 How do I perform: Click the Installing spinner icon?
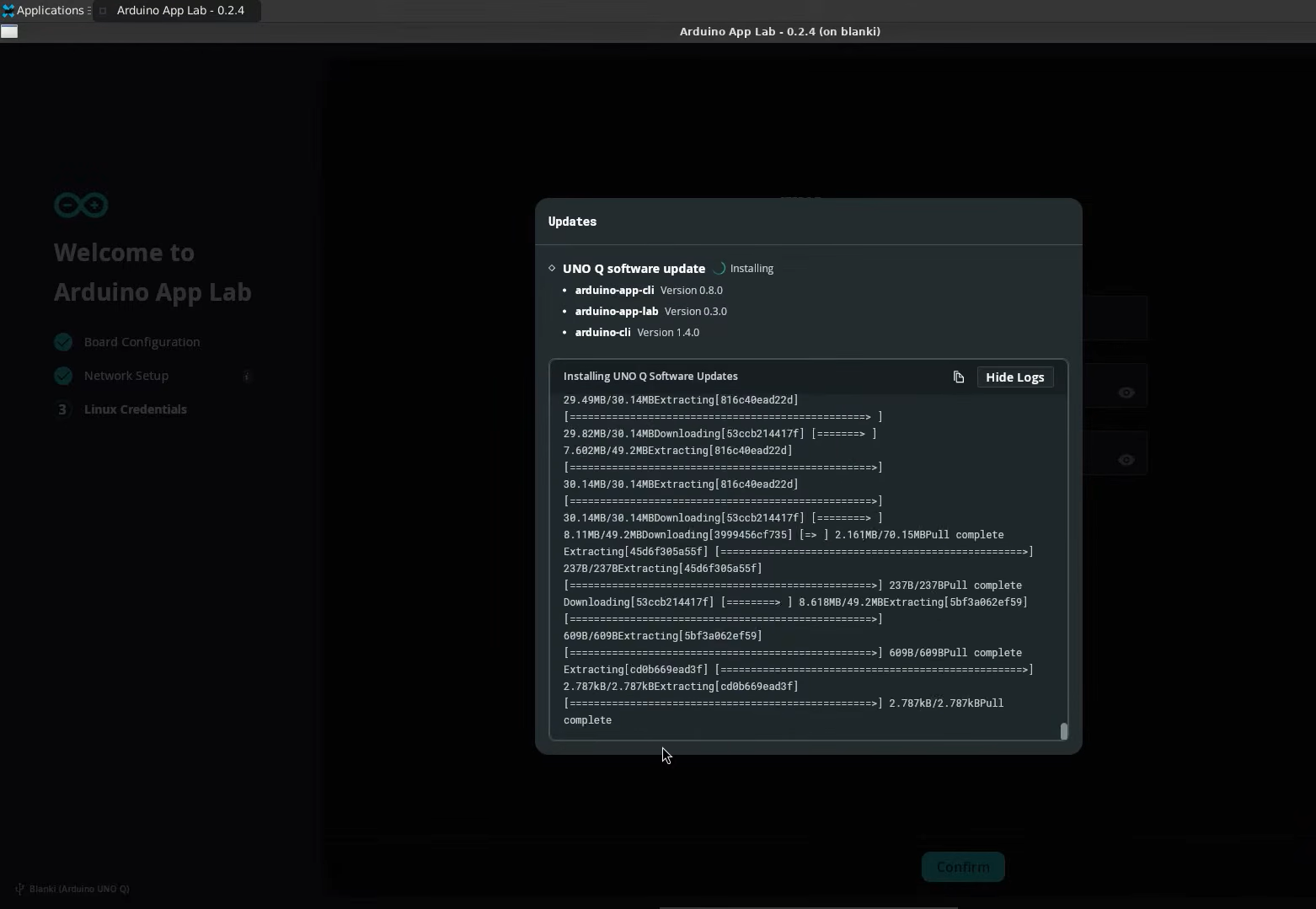[720, 268]
